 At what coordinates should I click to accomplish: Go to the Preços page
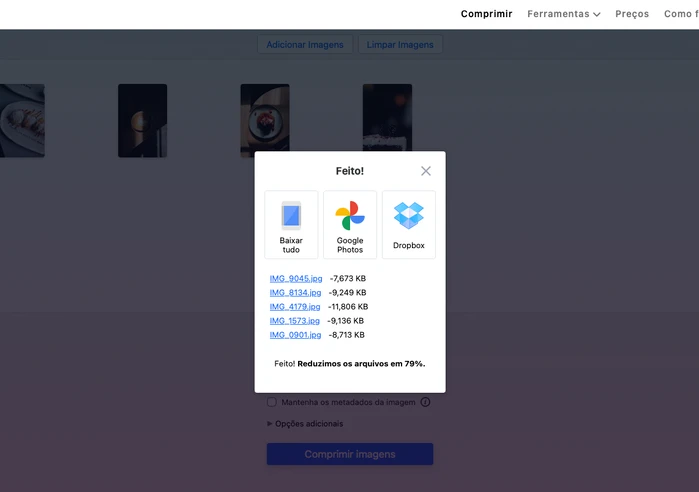pos(632,14)
